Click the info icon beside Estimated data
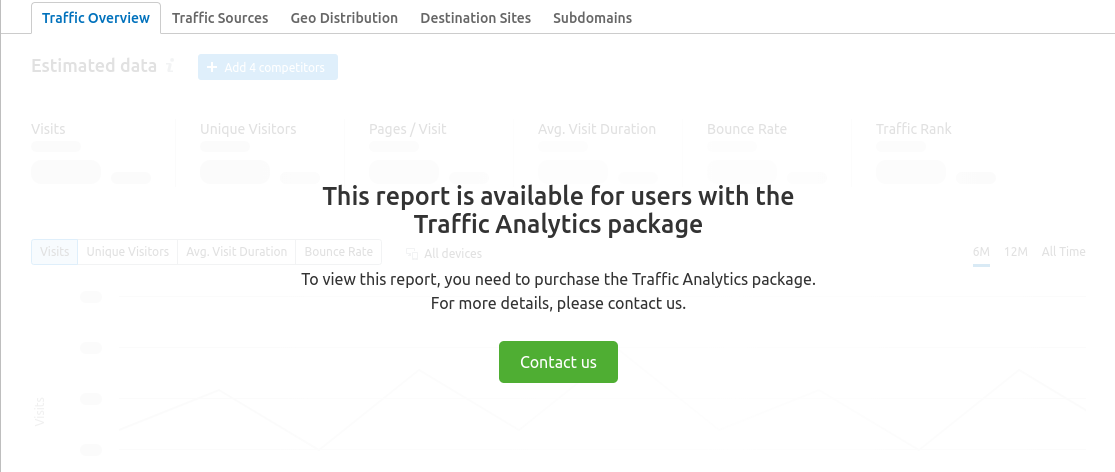 (x=170, y=66)
